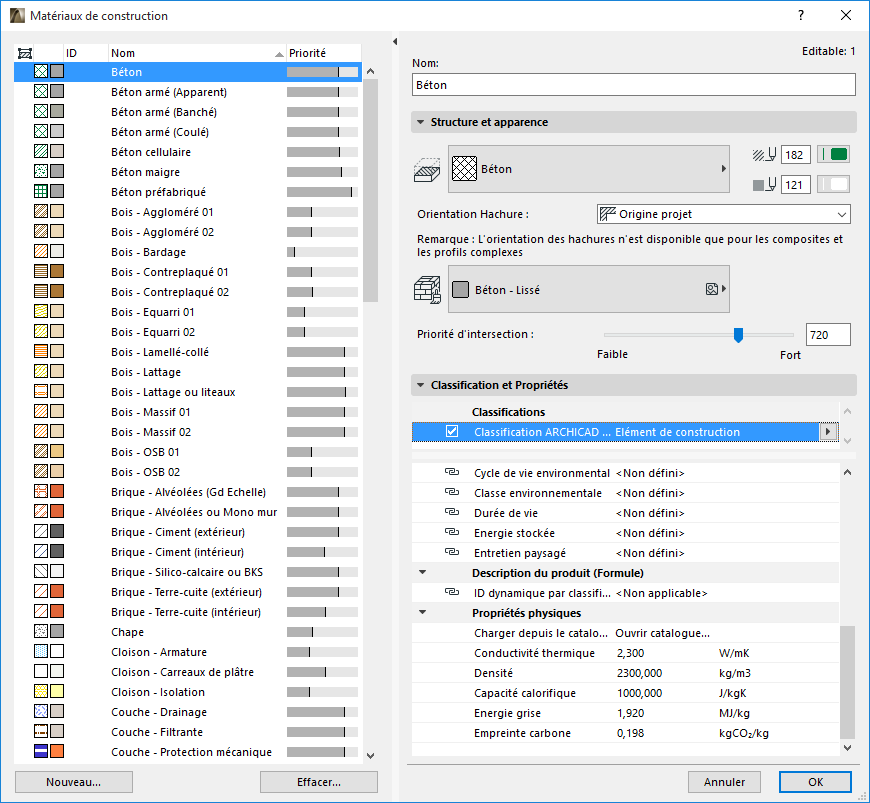Click the fill foreground pen icon
This screenshot has width=870, height=803.
(x=764, y=154)
